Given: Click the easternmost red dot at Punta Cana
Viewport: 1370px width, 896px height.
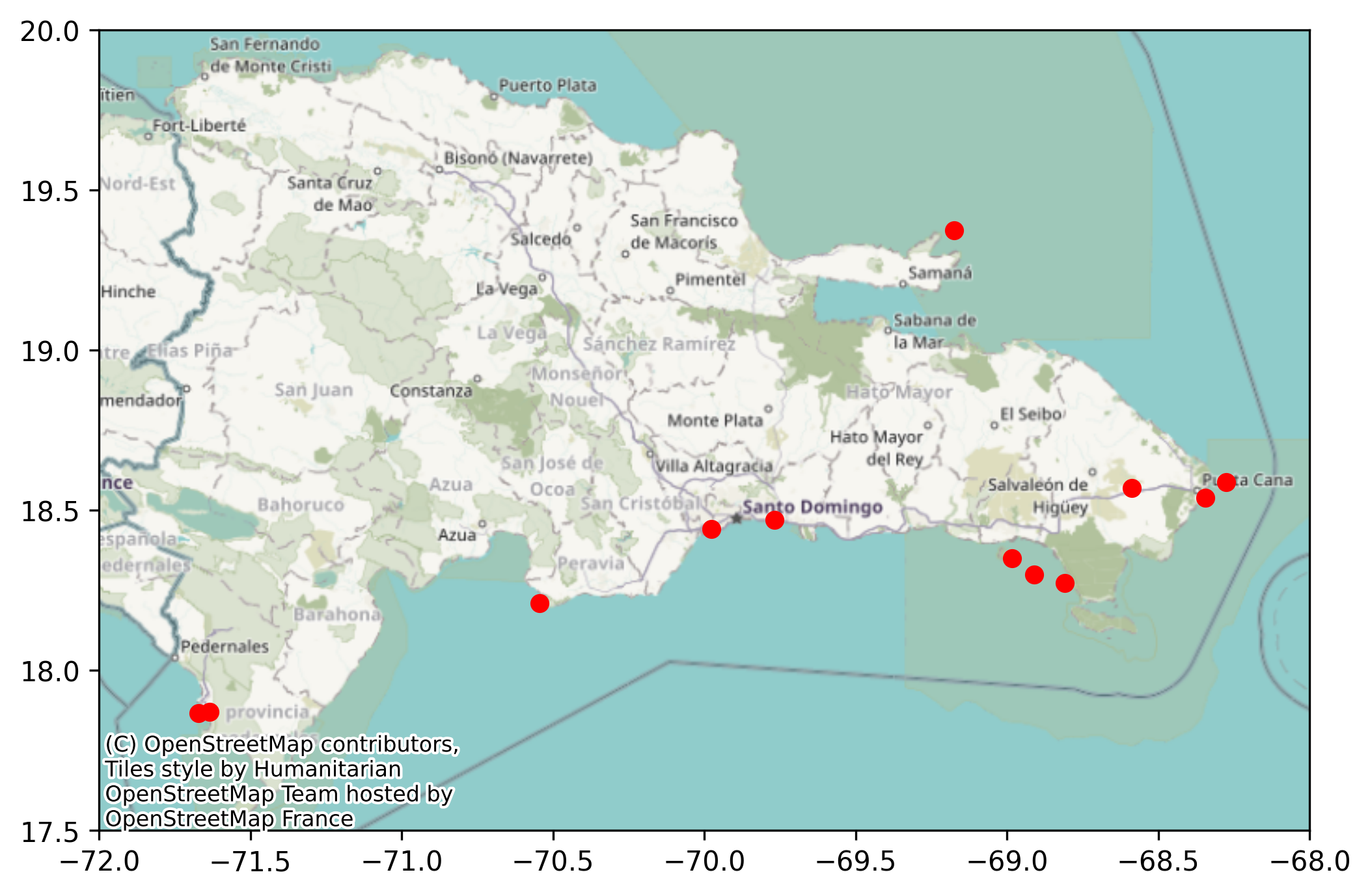Looking at the screenshot, I should click(1226, 482).
